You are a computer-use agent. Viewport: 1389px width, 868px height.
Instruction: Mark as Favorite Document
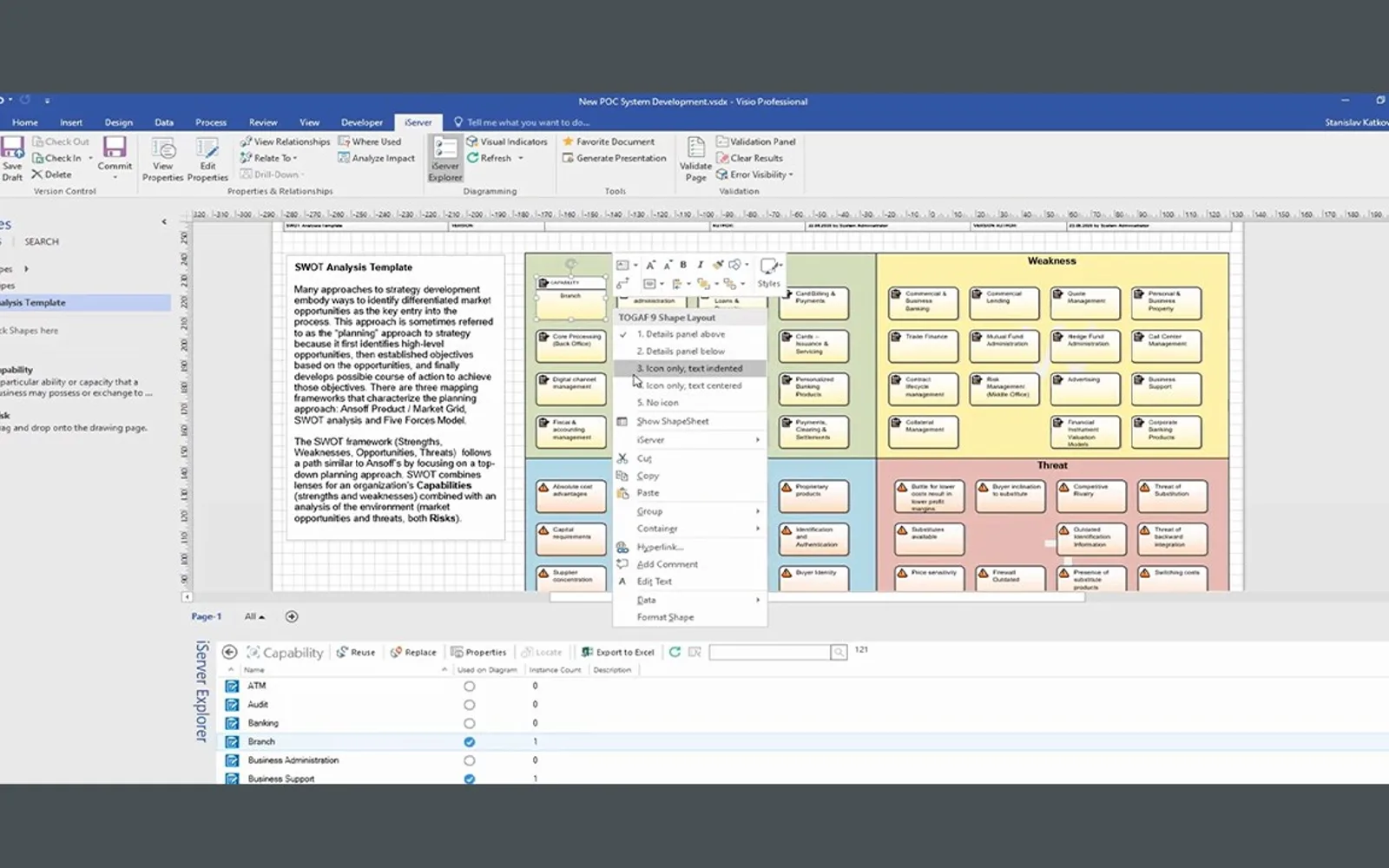(609, 141)
